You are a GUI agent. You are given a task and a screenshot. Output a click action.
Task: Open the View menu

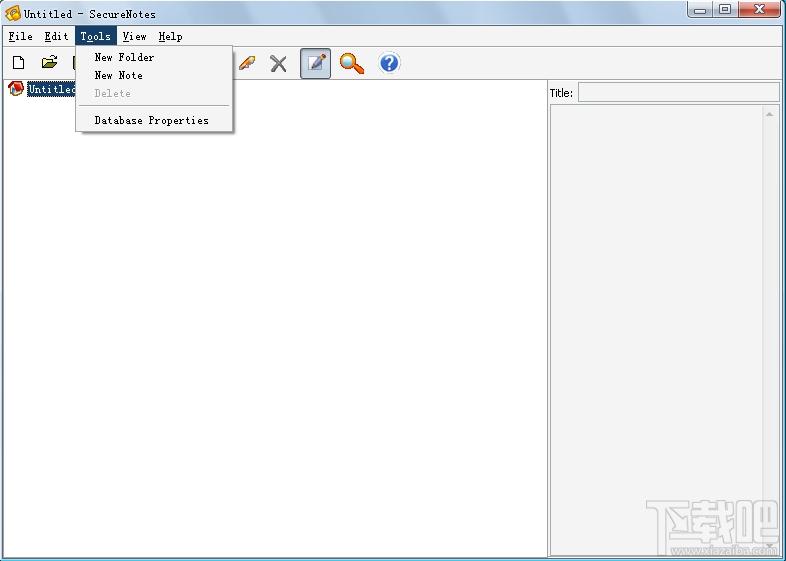134,37
